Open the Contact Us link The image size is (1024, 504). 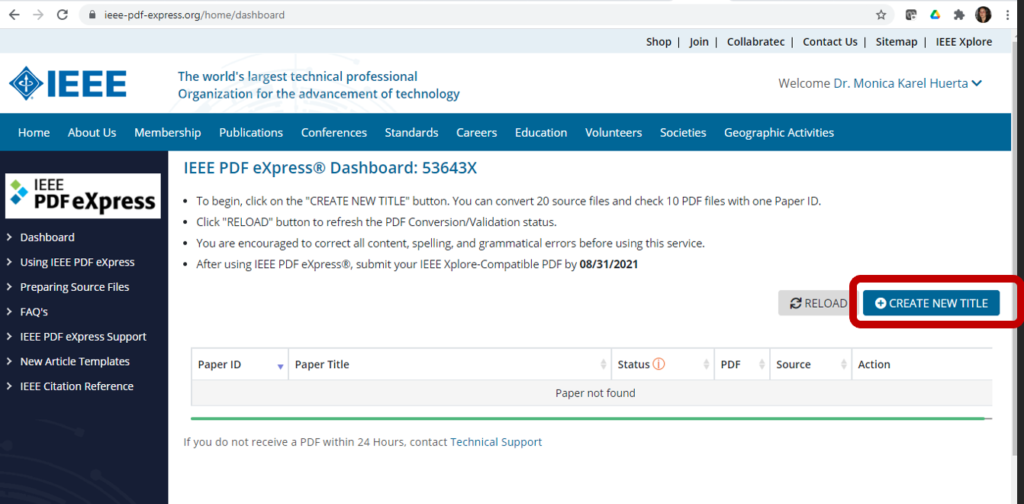coord(830,42)
